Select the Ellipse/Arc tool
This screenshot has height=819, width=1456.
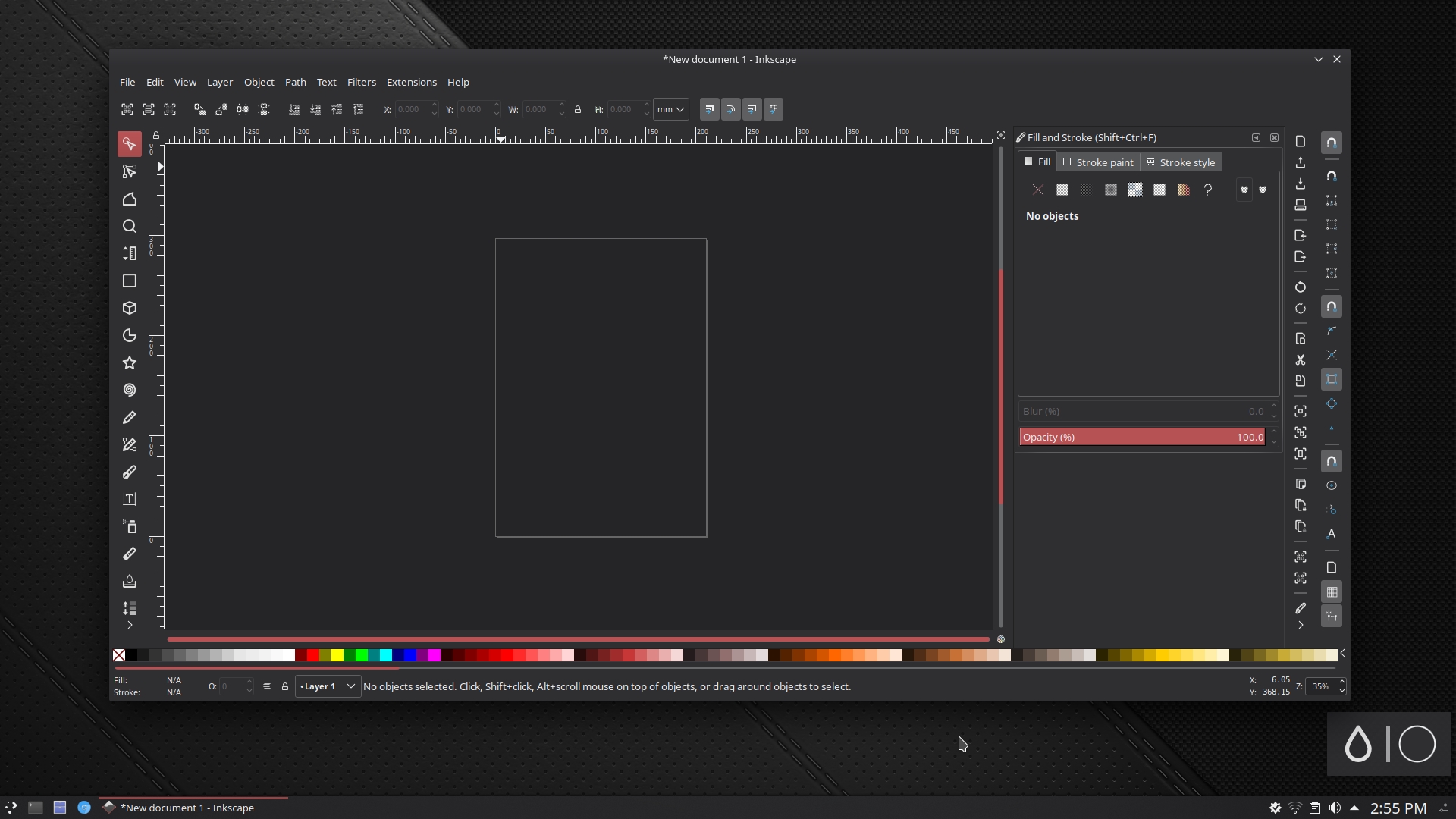pos(130,336)
